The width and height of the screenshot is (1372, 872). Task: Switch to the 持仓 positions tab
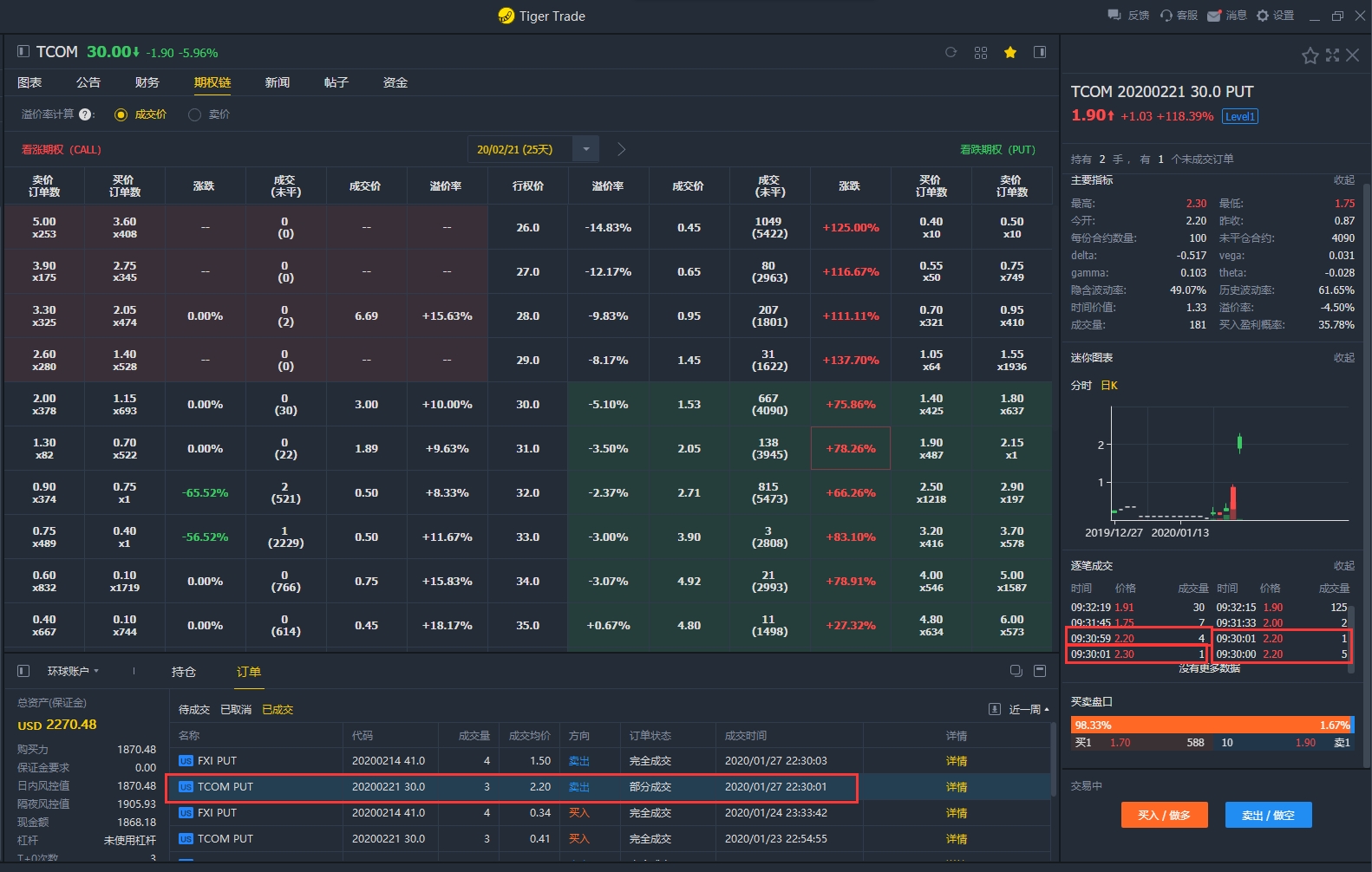coord(184,672)
